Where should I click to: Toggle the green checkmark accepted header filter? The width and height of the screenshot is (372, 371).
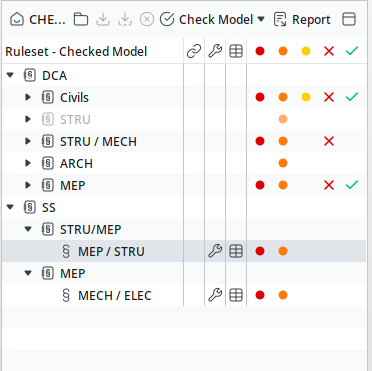[352, 51]
